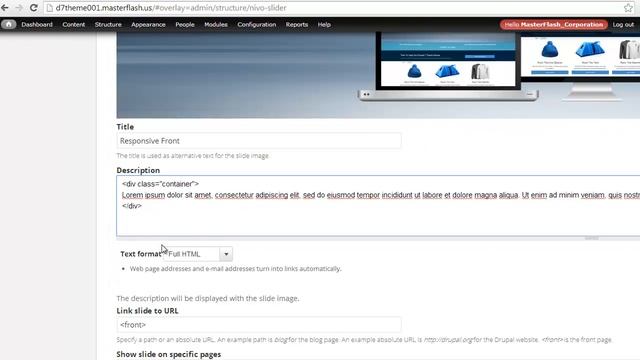This screenshot has width=640, height=360.
Task: Open the Appearance admin menu
Action: [x=148, y=24]
